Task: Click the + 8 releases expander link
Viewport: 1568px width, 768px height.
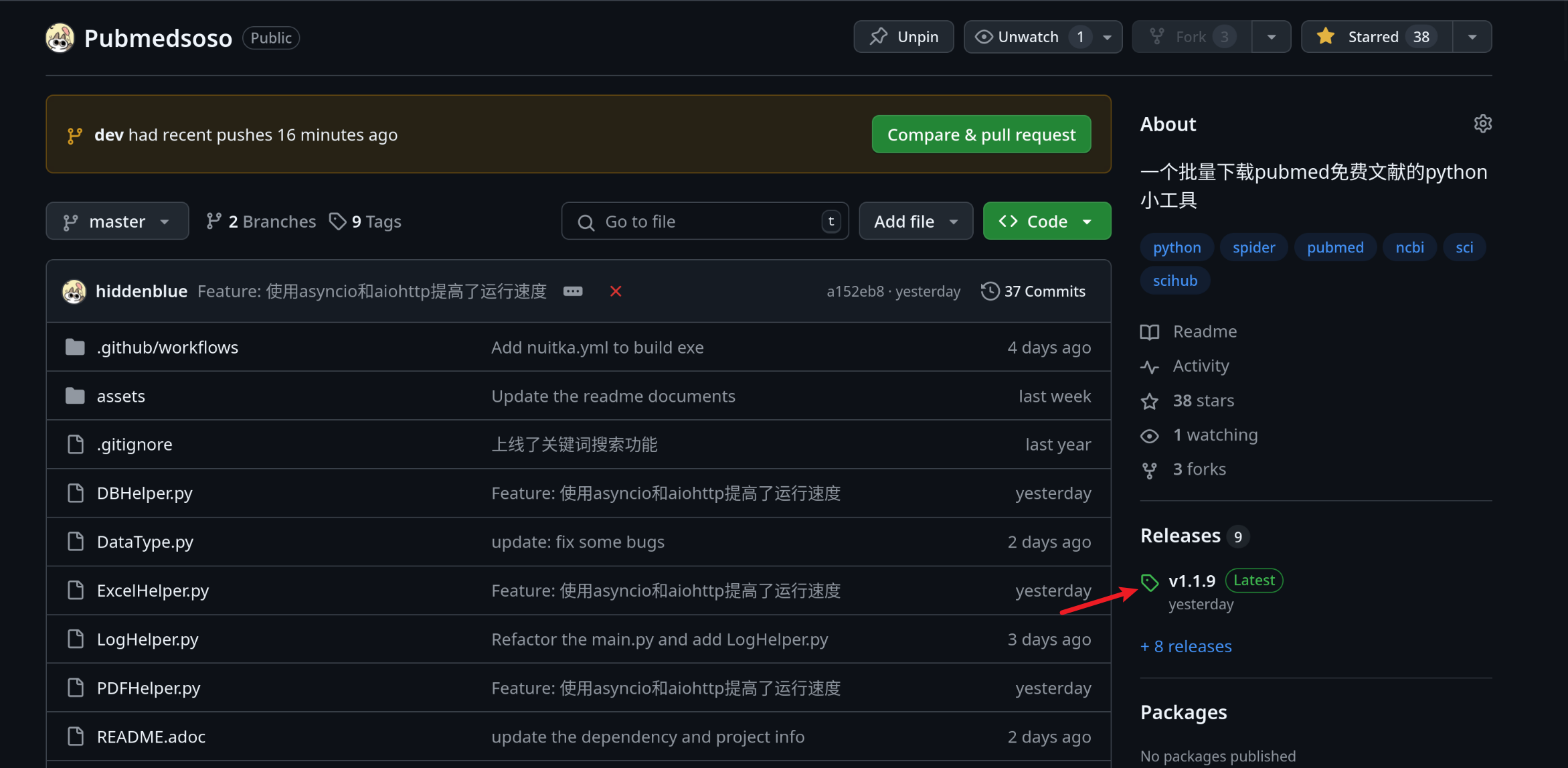Action: click(x=1186, y=646)
